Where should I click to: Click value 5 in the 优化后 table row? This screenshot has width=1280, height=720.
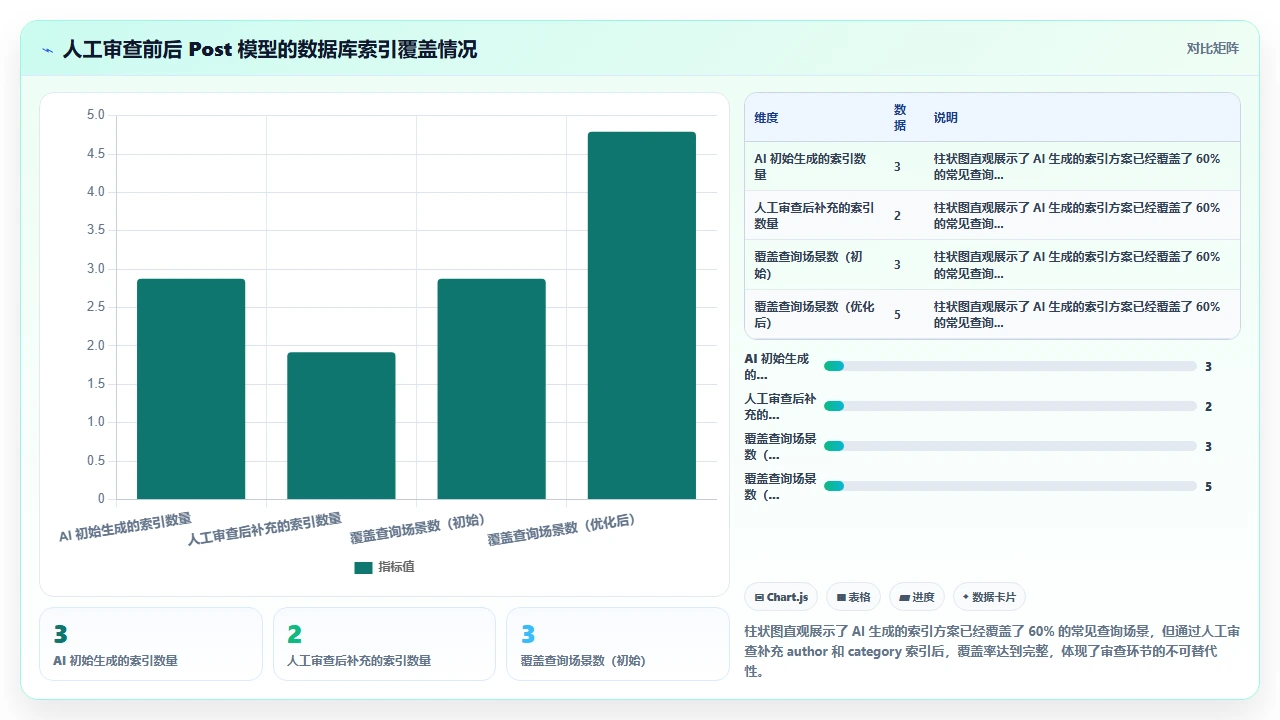897,315
